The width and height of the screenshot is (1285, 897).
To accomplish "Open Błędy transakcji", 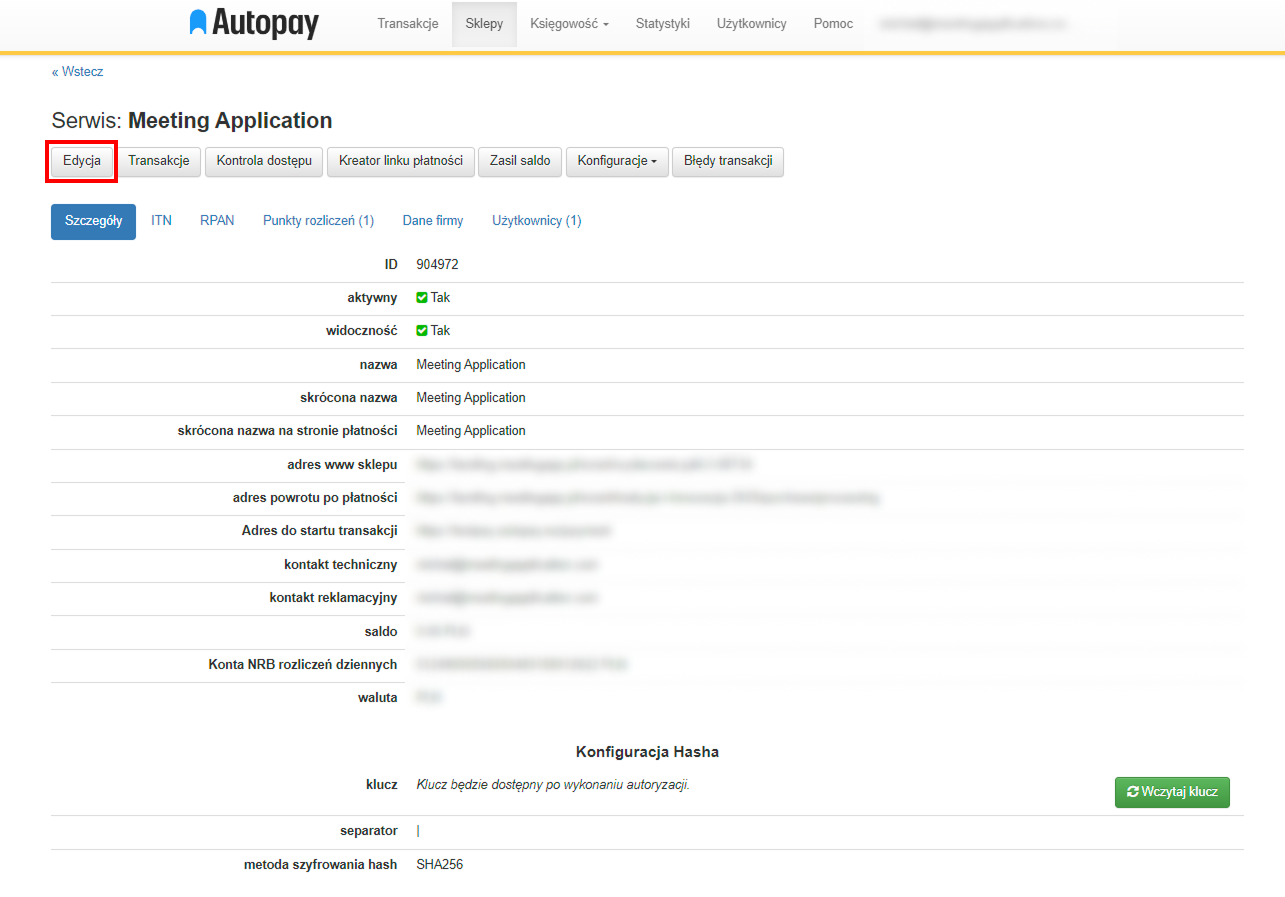I will tap(728, 161).
